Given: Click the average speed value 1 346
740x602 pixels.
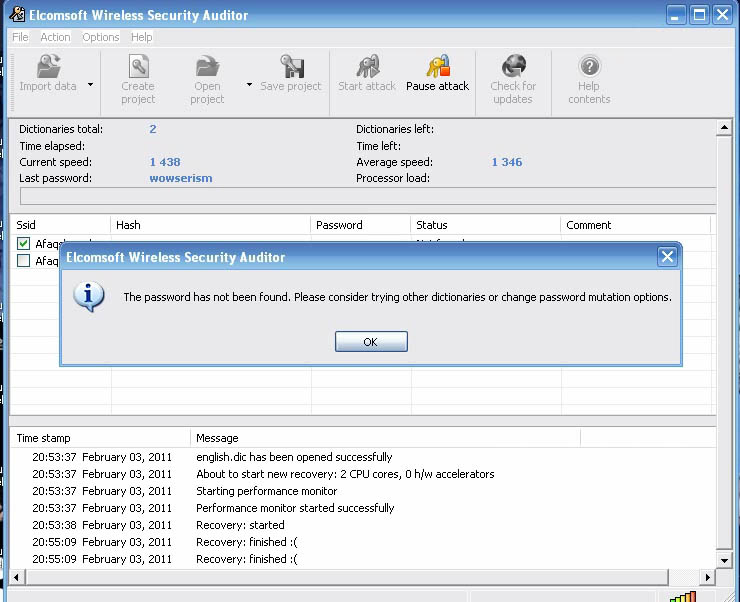Looking at the screenshot, I should click(507, 162).
